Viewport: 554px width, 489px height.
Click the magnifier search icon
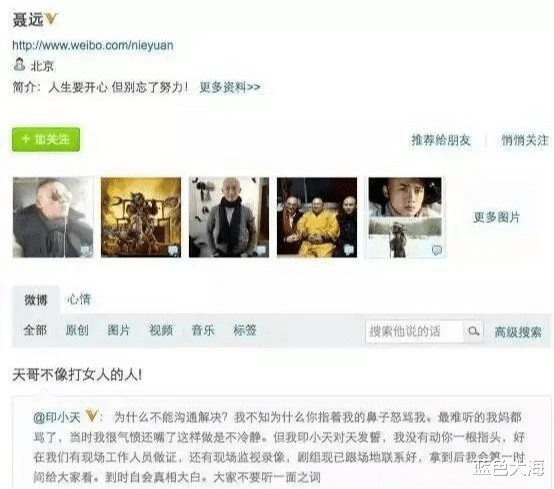click(473, 331)
